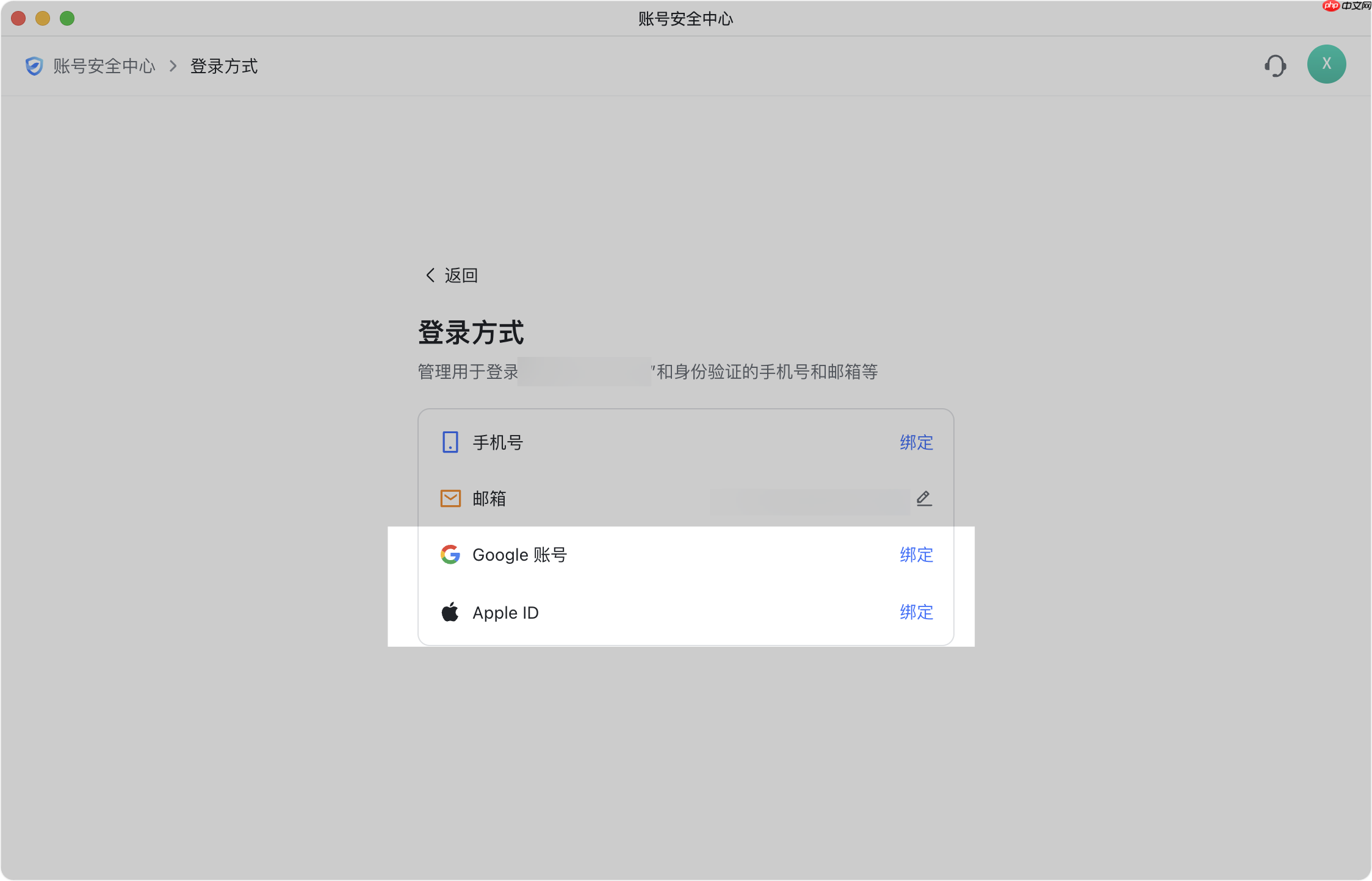
Task: Click the Google 账号 label
Action: pyautogui.click(x=520, y=555)
